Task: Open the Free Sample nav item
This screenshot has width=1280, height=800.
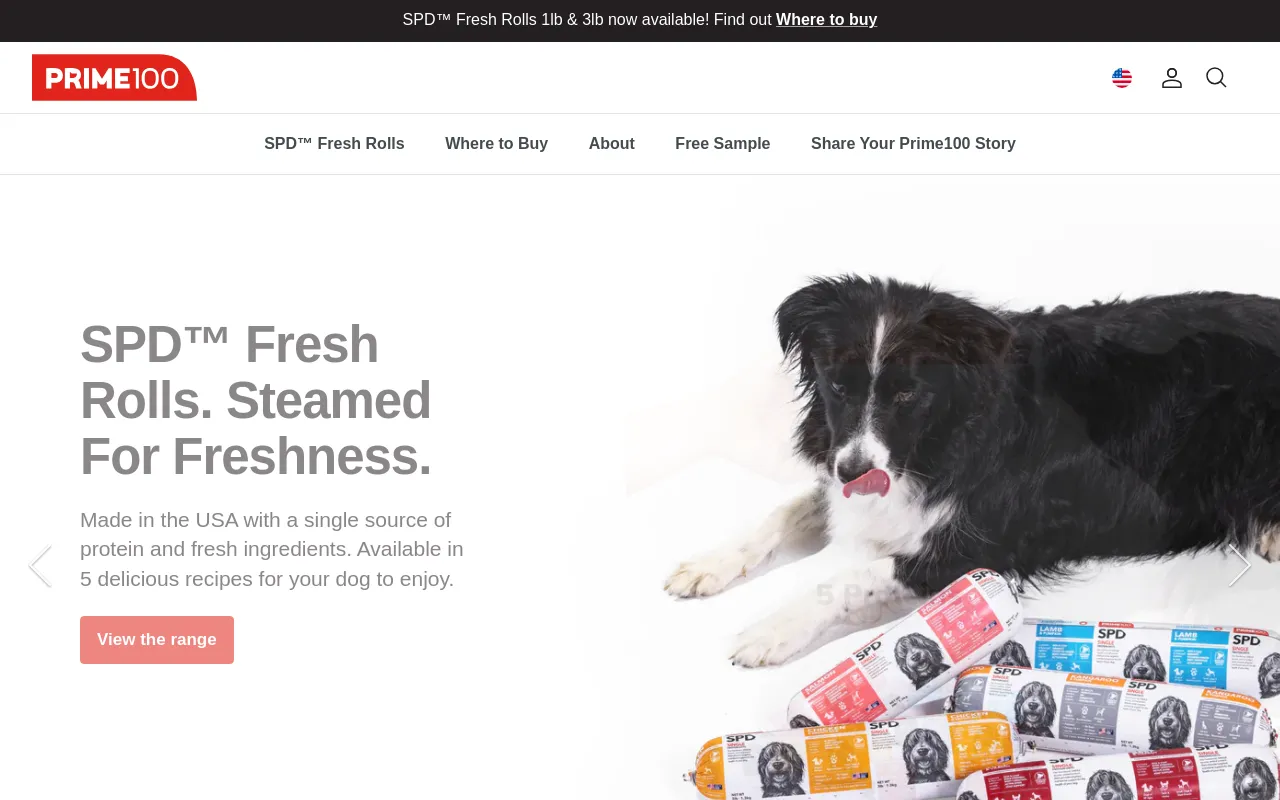Action: 722,144
